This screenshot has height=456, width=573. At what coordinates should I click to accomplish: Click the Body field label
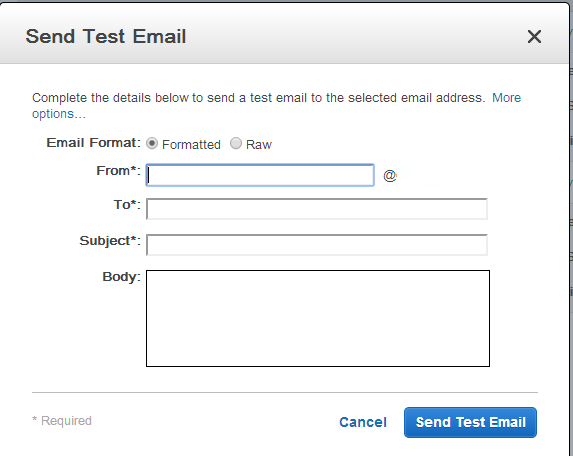(x=122, y=277)
